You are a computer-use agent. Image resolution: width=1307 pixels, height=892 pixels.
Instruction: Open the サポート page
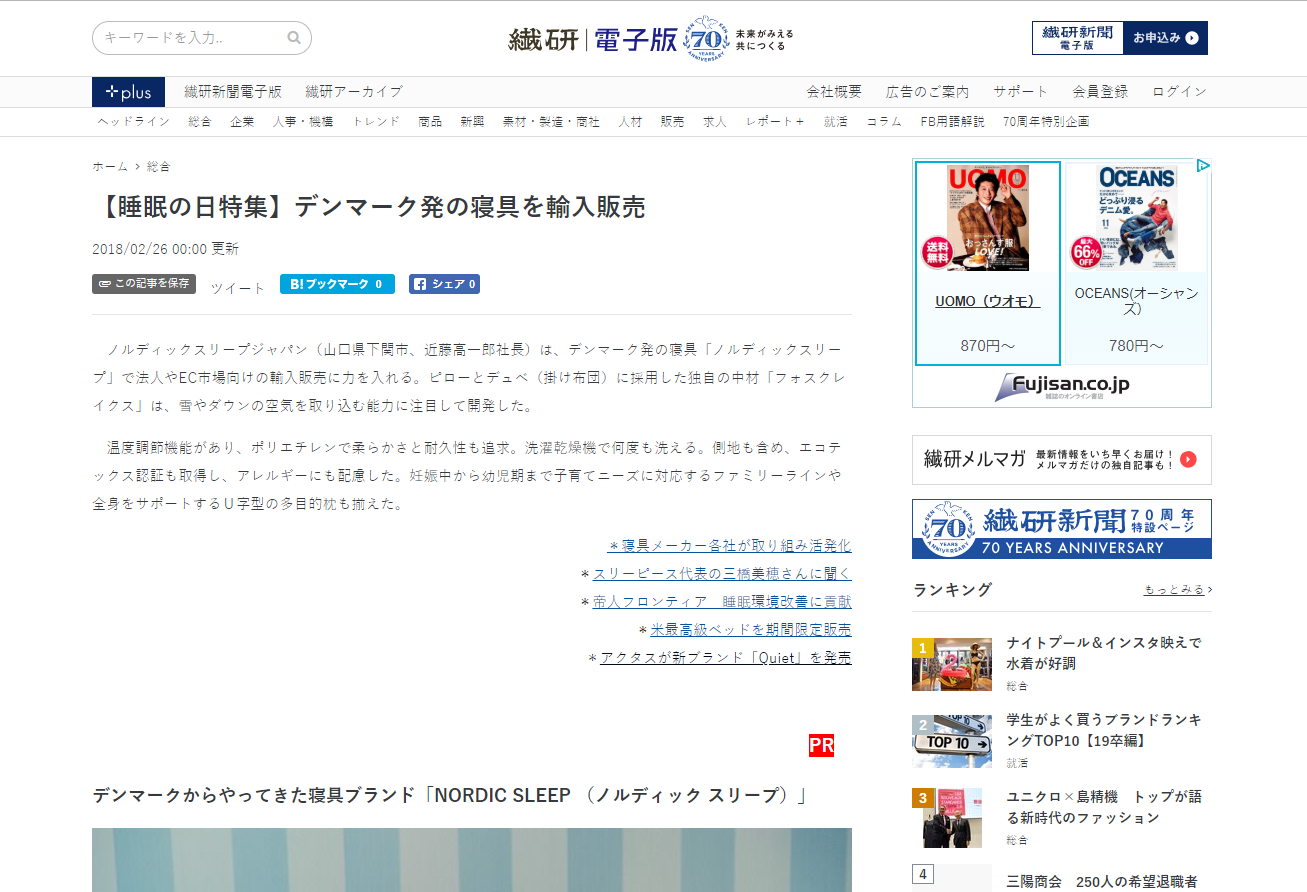coord(1021,92)
